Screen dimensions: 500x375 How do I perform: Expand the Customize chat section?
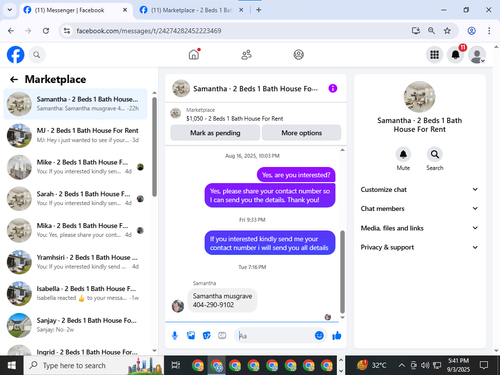[x=419, y=189]
